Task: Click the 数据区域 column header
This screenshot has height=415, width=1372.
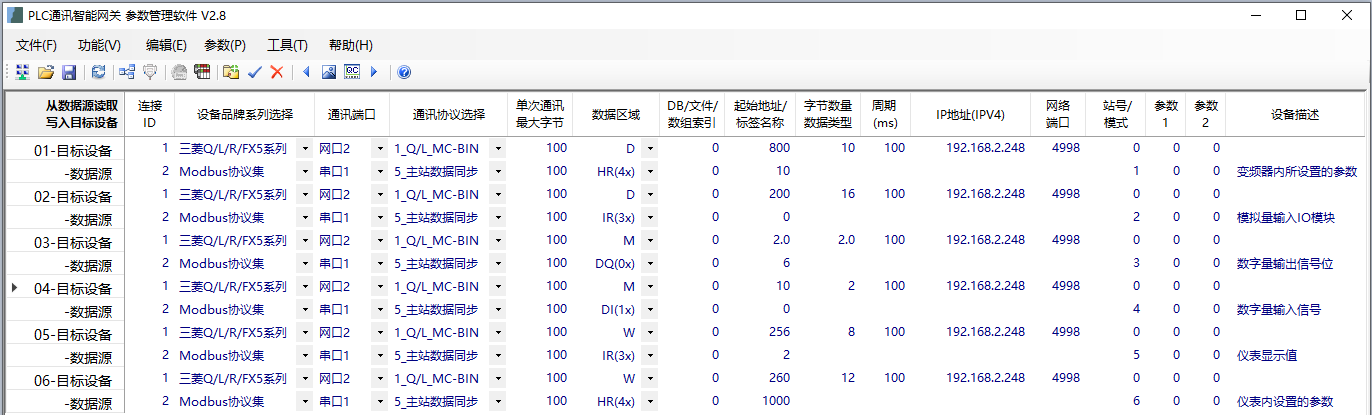Action: (x=615, y=114)
